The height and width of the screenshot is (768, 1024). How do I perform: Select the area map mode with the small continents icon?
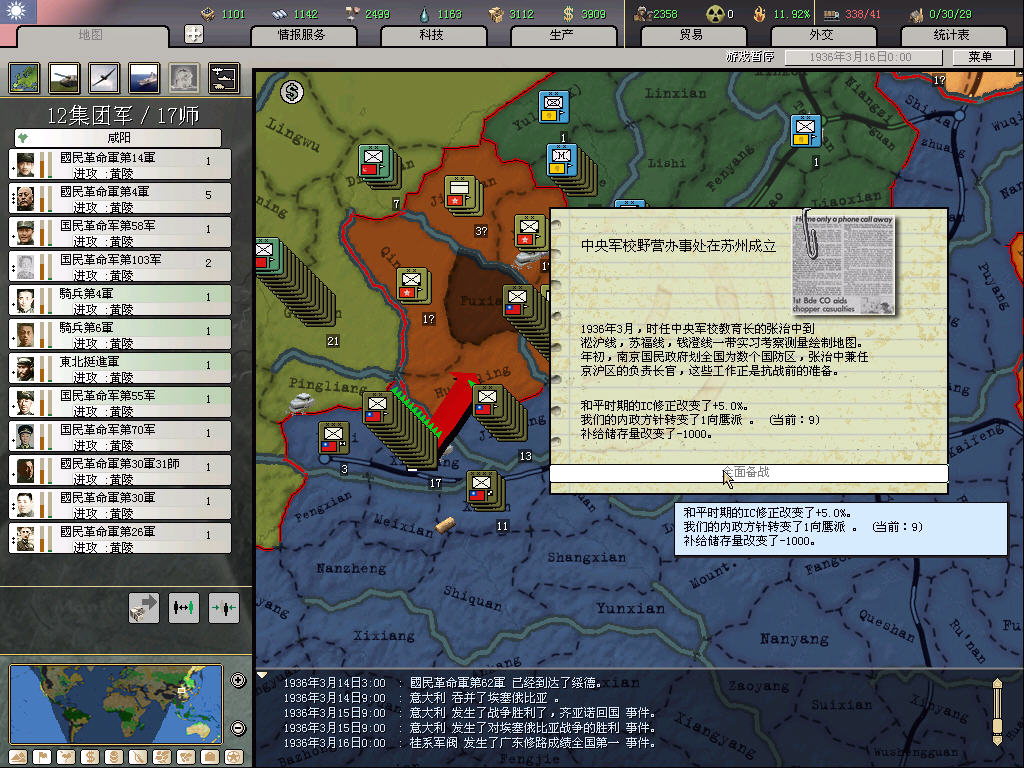pos(186,757)
